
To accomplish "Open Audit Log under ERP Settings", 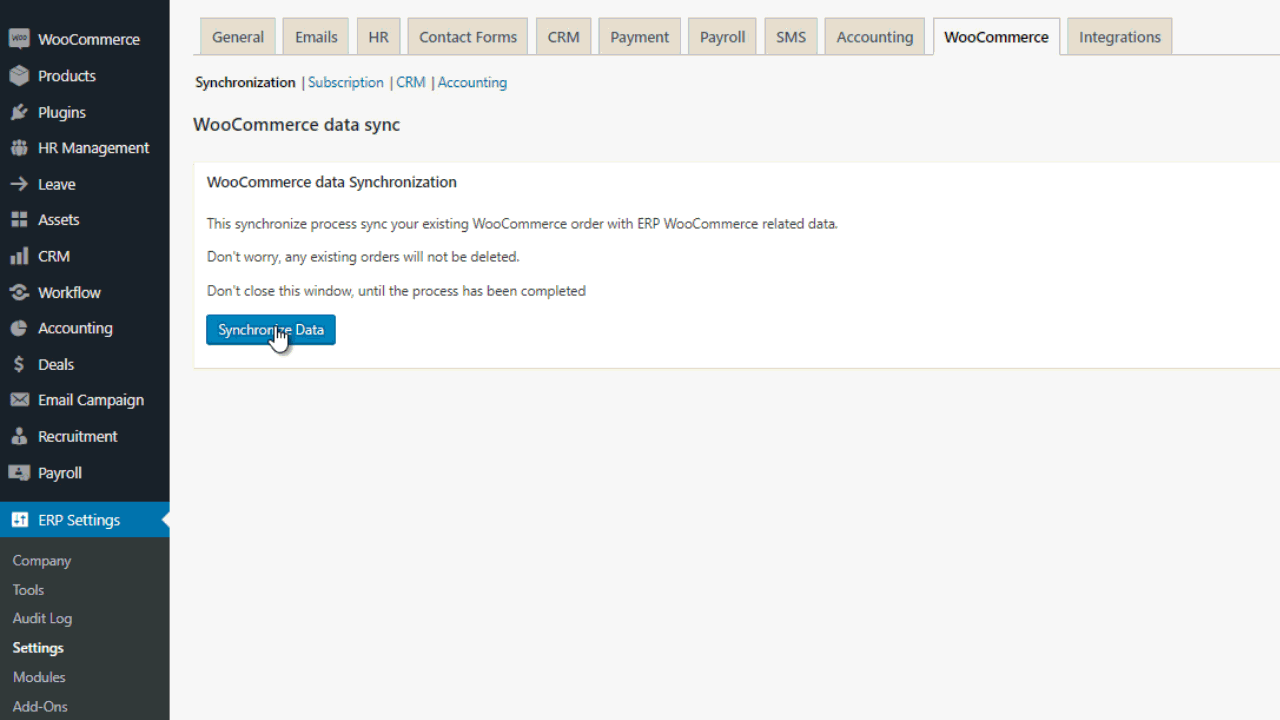I will click(x=42, y=619).
